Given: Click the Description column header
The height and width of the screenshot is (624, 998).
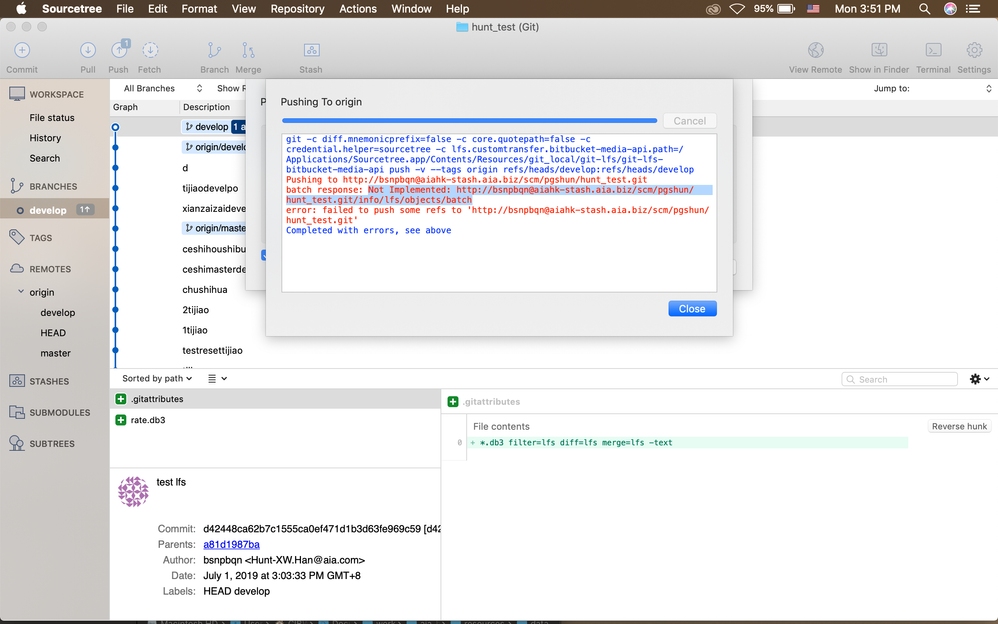Looking at the screenshot, I should pyautogui.click(x=206, y=107).
